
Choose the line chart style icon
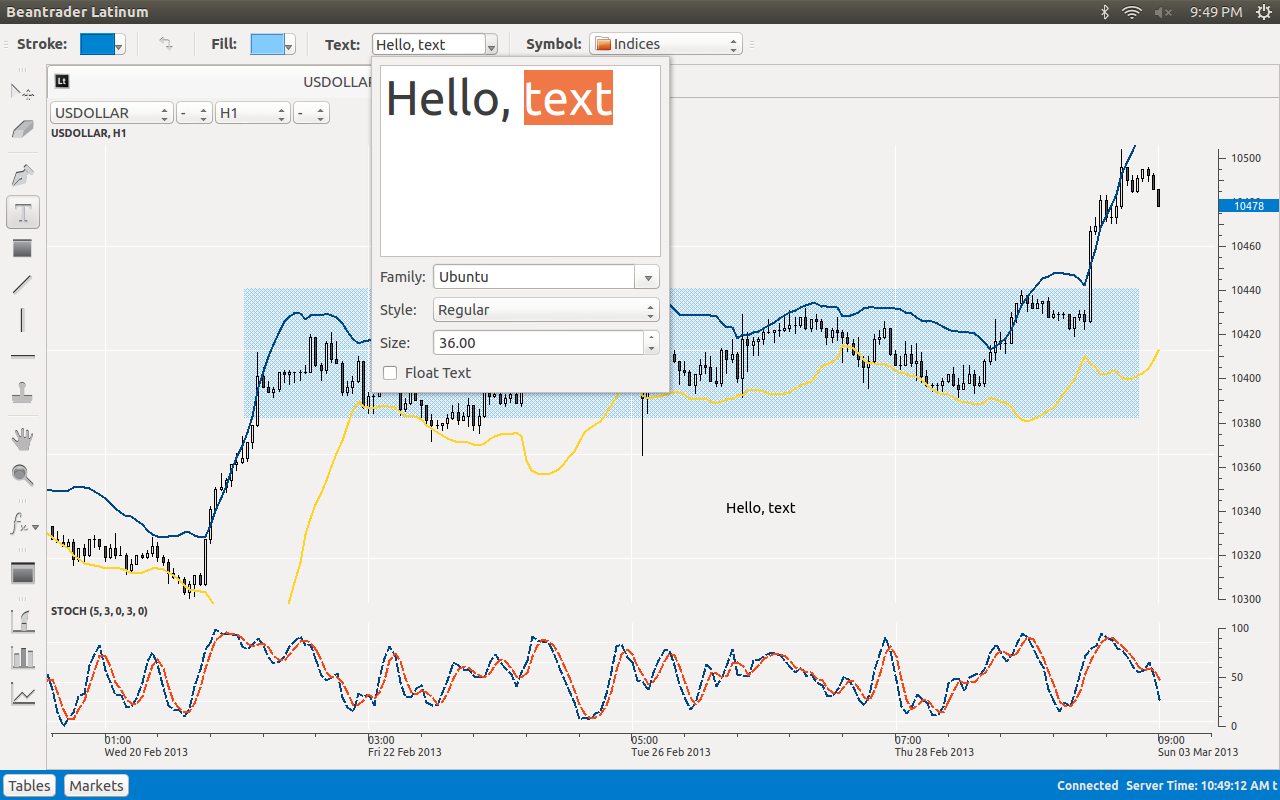23,693
